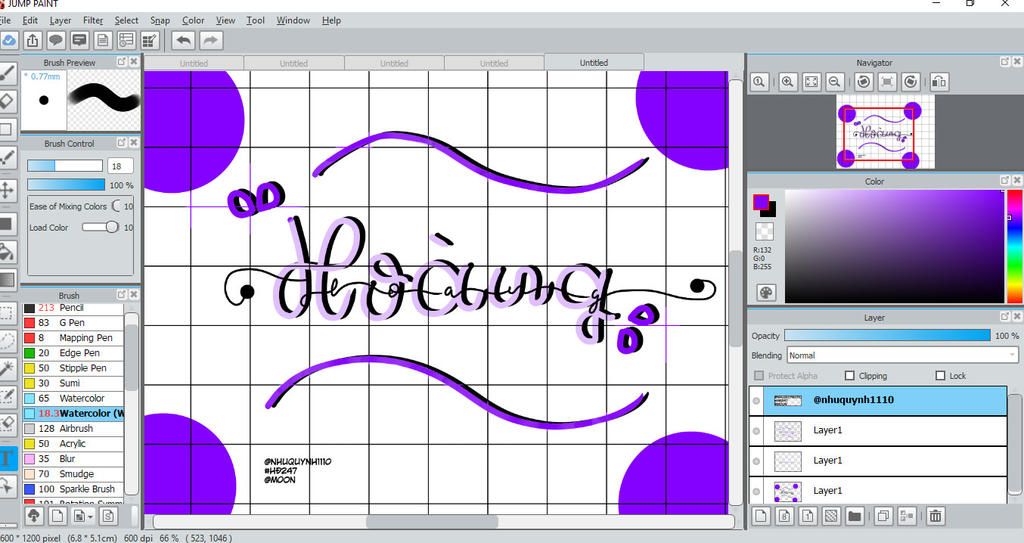Image resolution: width=1024 pixels, height=543 pixels.
Task: Open the Help menu
Action: 331,20
